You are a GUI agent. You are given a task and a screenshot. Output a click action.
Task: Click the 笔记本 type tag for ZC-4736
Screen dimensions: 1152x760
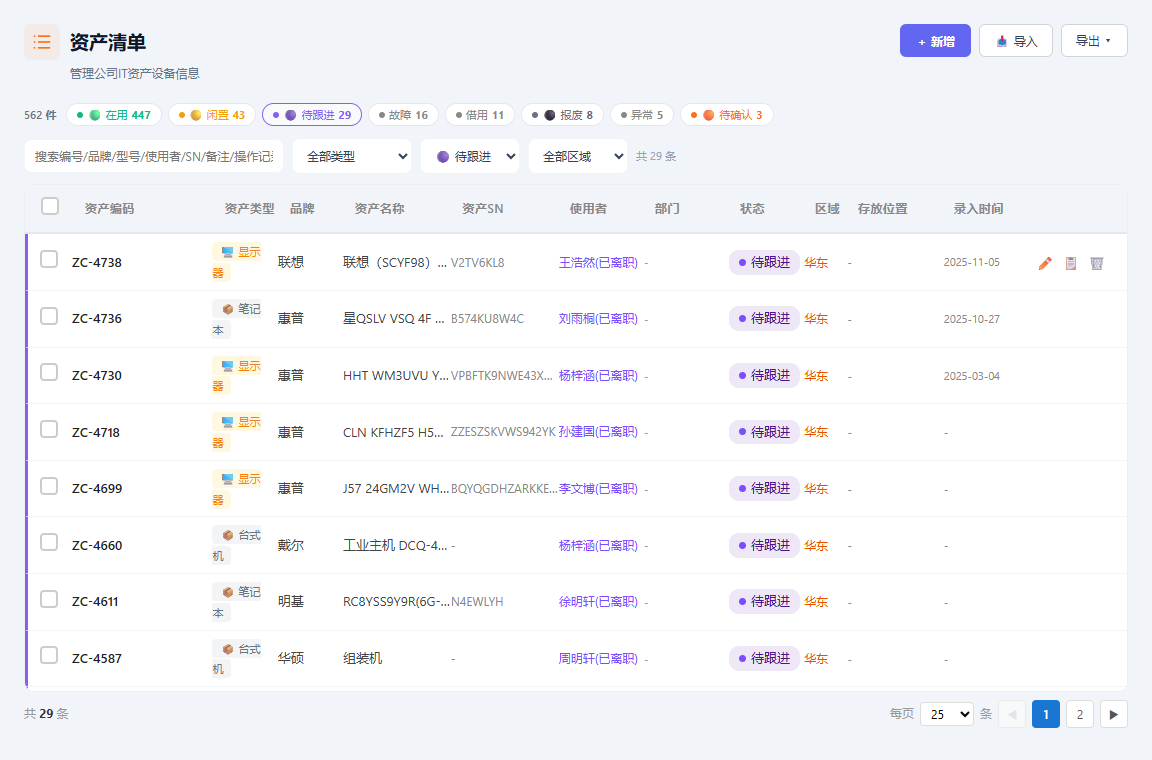(237, 319)
